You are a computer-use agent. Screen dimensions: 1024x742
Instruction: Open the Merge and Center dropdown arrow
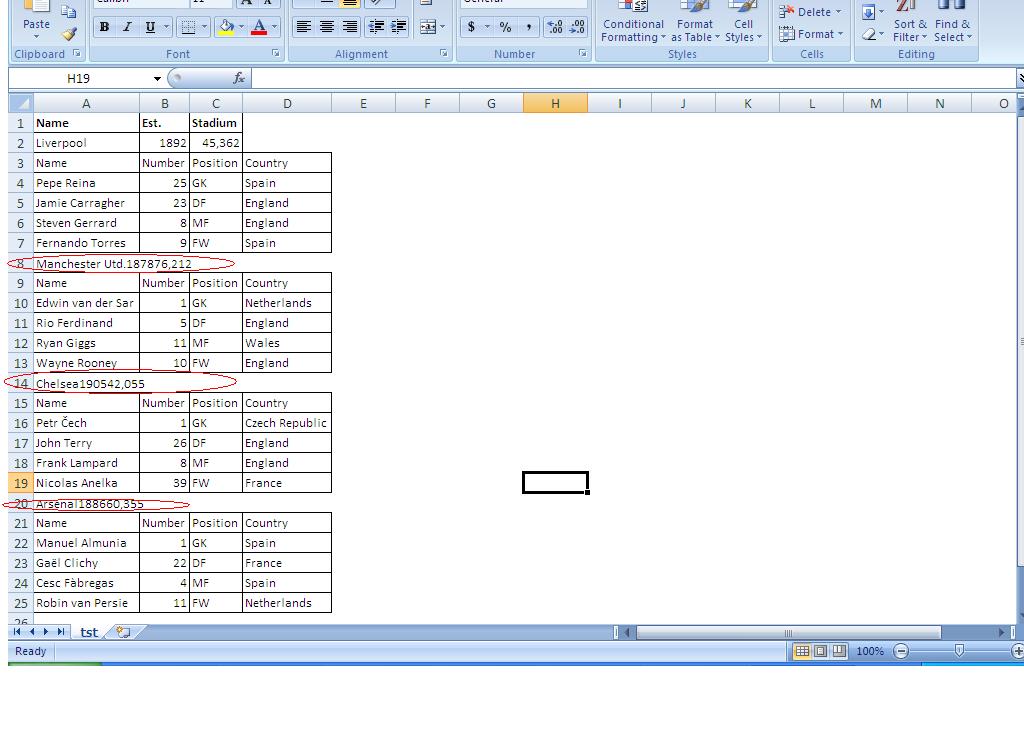pos(443,27)
